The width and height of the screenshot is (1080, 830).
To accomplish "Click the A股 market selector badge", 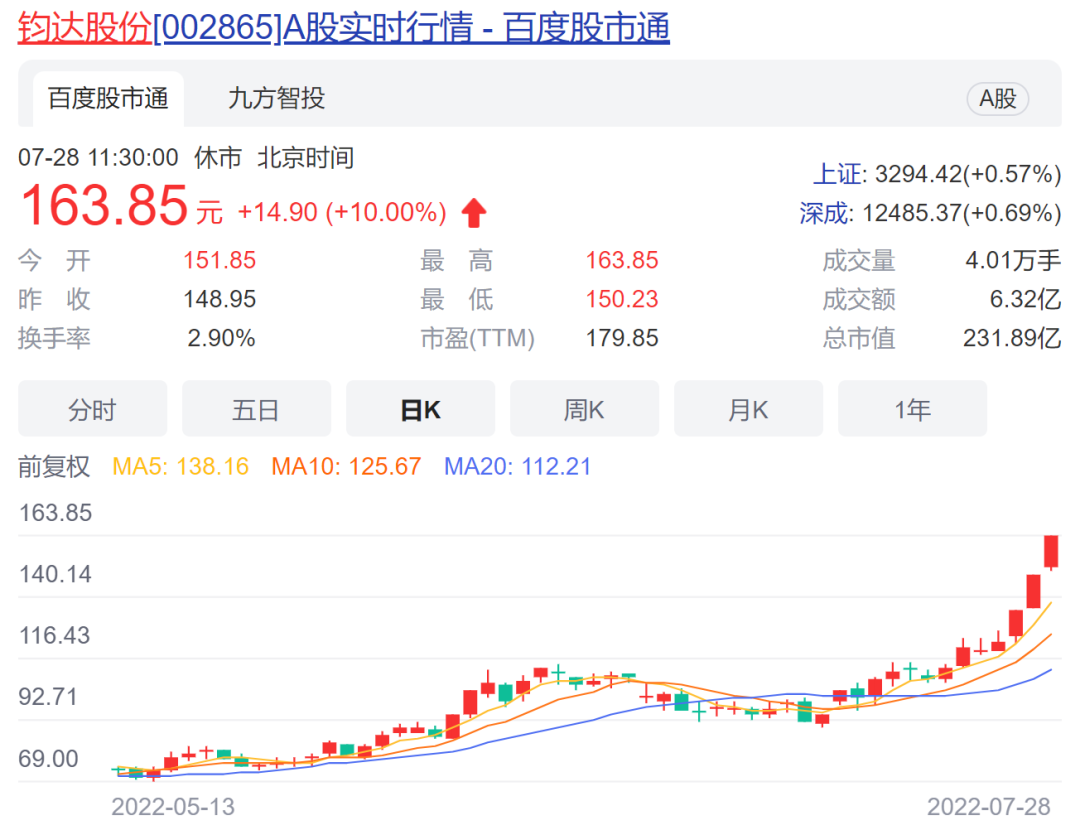I will click(x=997, y=99).
